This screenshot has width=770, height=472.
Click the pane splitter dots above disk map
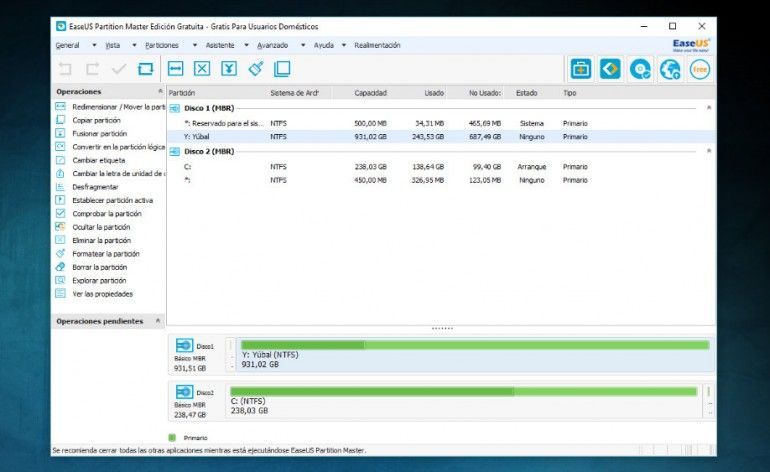[x=442, y=328]
